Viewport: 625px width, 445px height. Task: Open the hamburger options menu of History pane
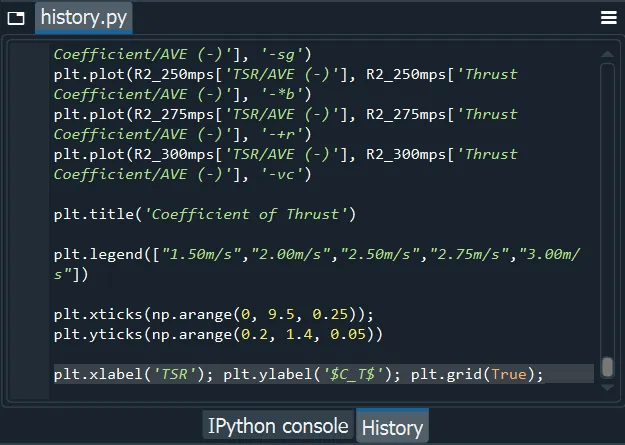(609, 18)
